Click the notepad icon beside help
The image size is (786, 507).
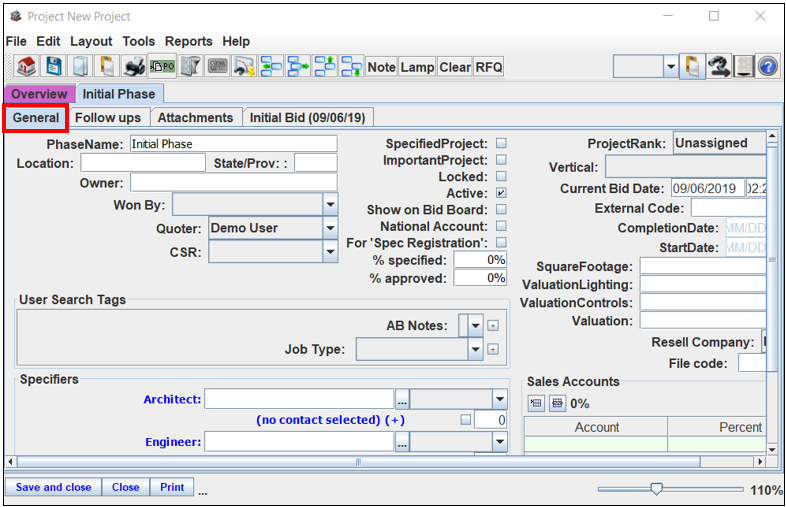point(744,66)
